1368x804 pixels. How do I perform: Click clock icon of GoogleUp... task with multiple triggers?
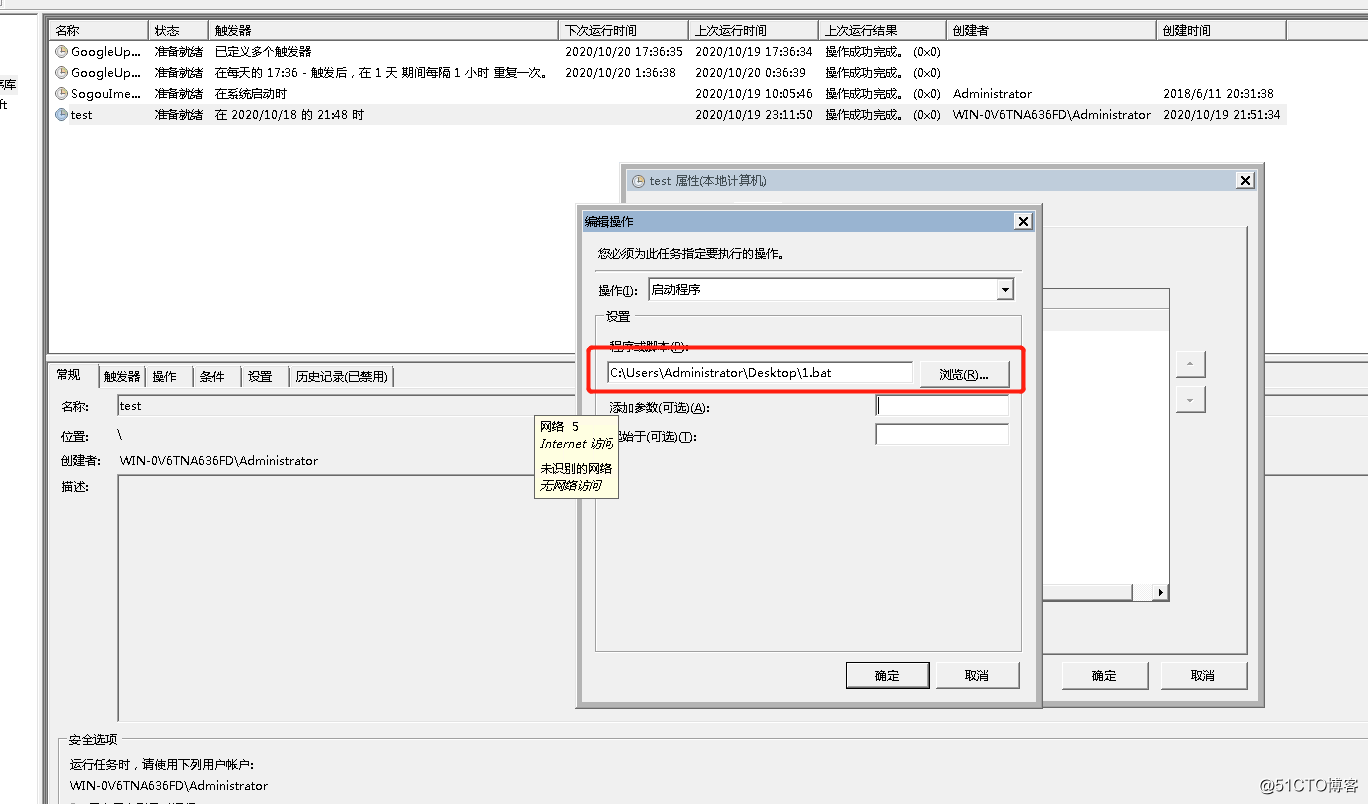(x=62, y=52)
